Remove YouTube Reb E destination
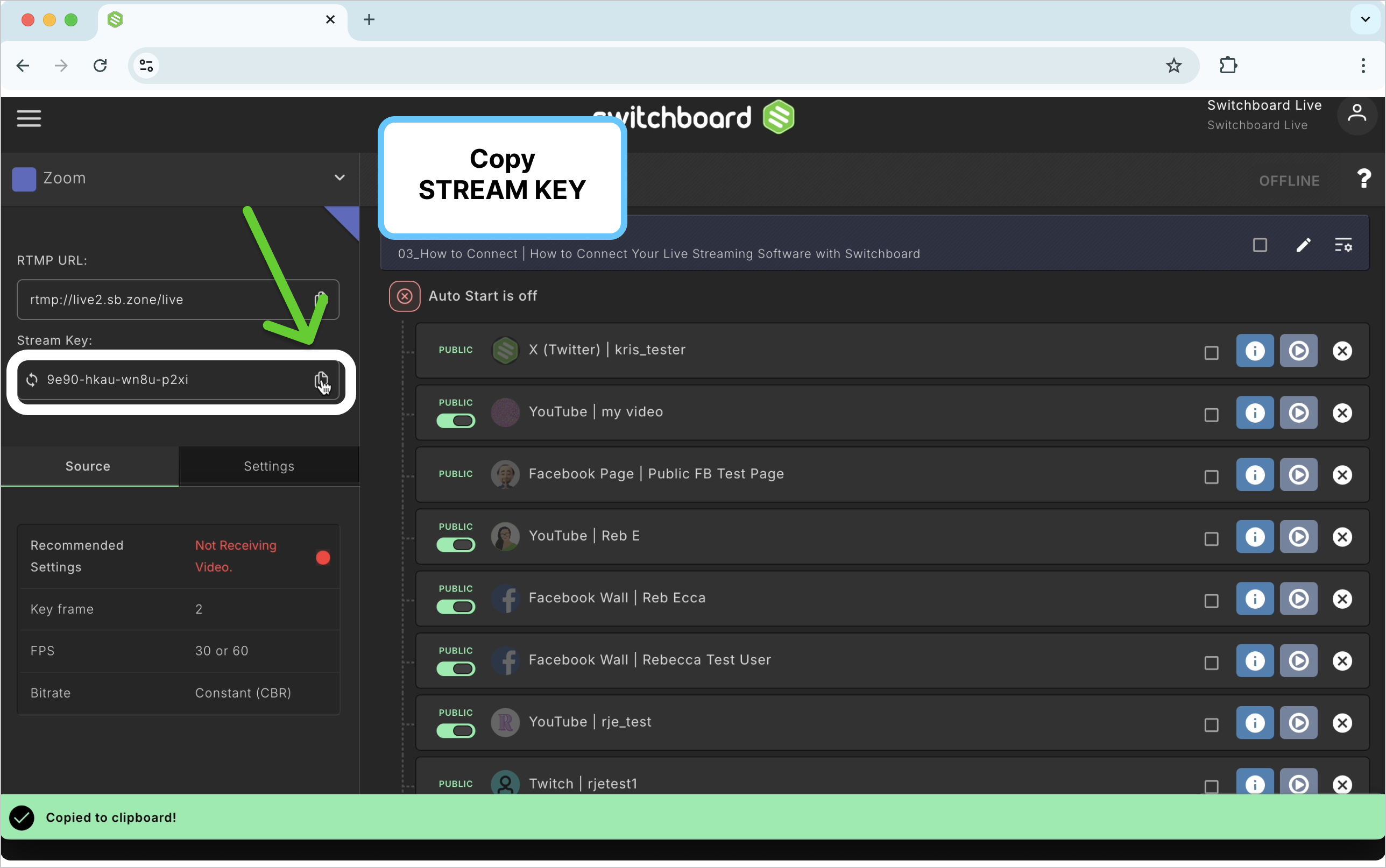The width and height of the screenshot is (1386, 868). click(x=1342, y=537)
